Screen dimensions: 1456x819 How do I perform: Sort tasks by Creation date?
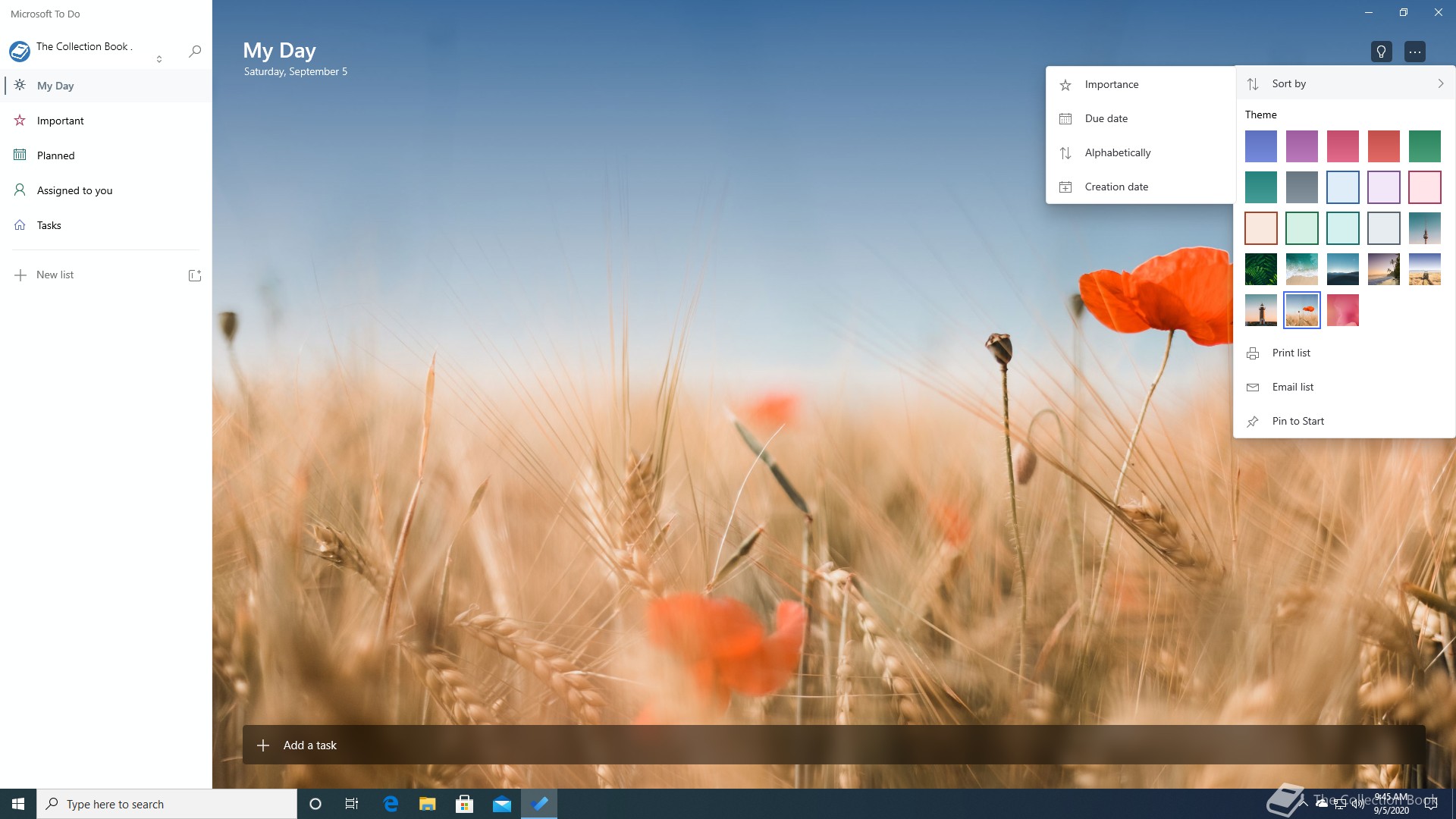(x=1140, y=187)
